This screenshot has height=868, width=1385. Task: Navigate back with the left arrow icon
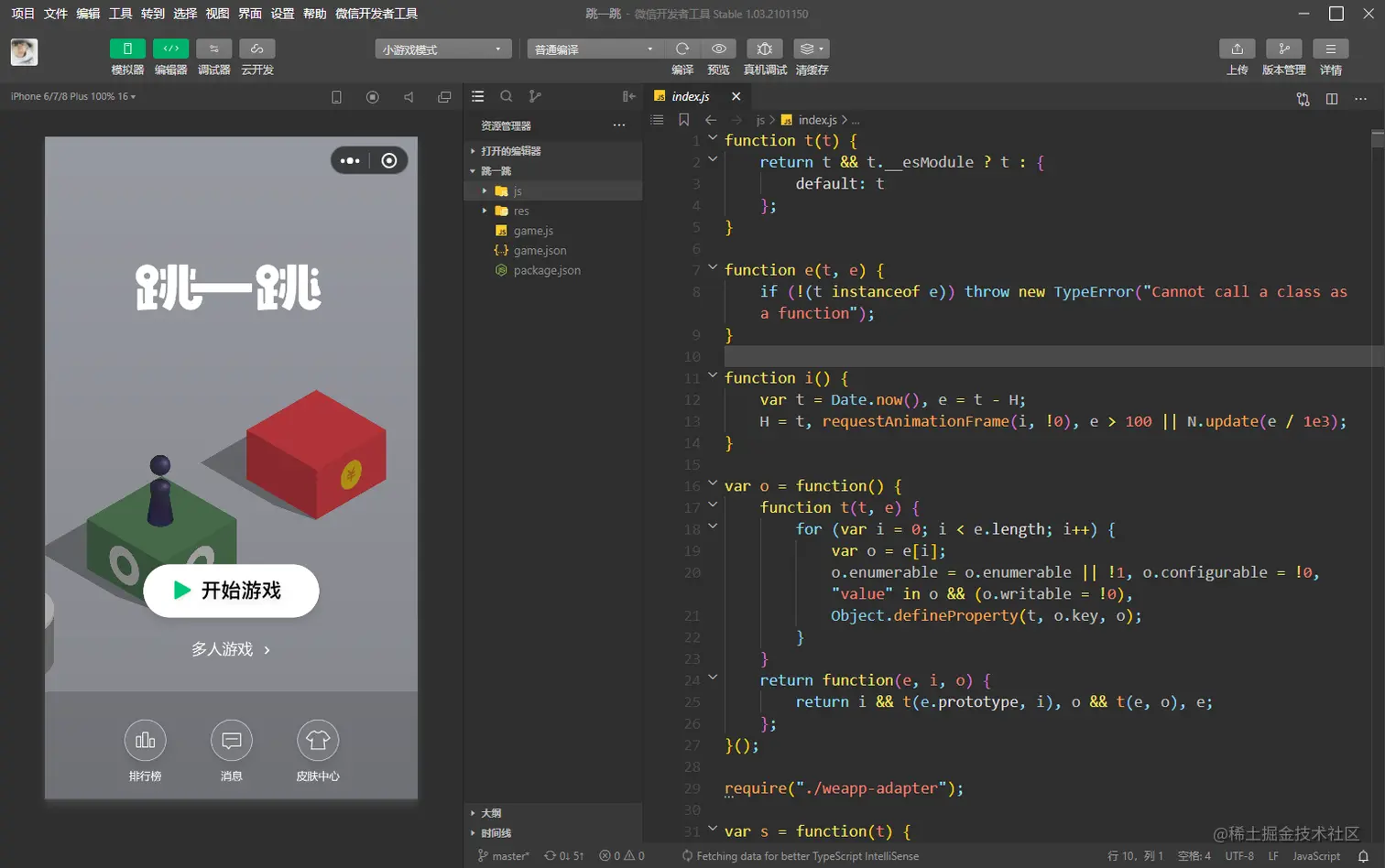711,120
